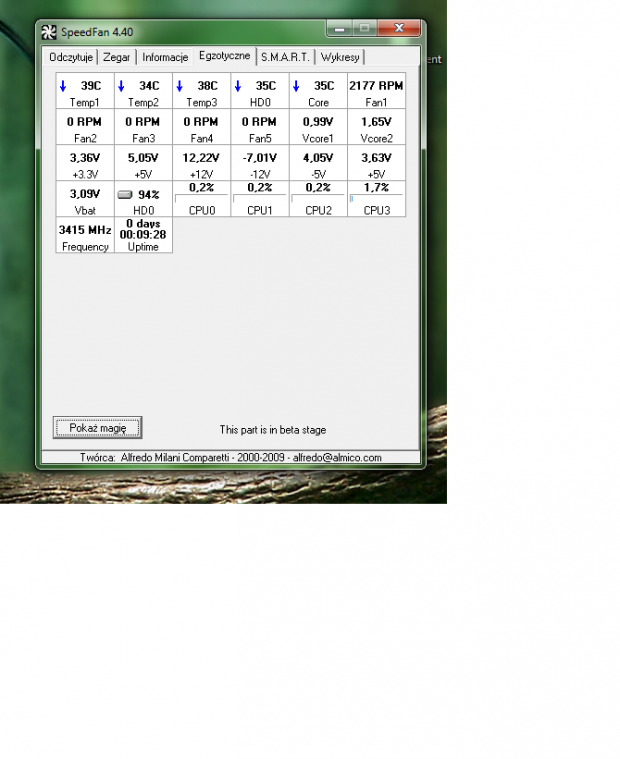Click the 'This part is in beta stage' text
This screenshot has height=759, width=620.
point(272,430)
